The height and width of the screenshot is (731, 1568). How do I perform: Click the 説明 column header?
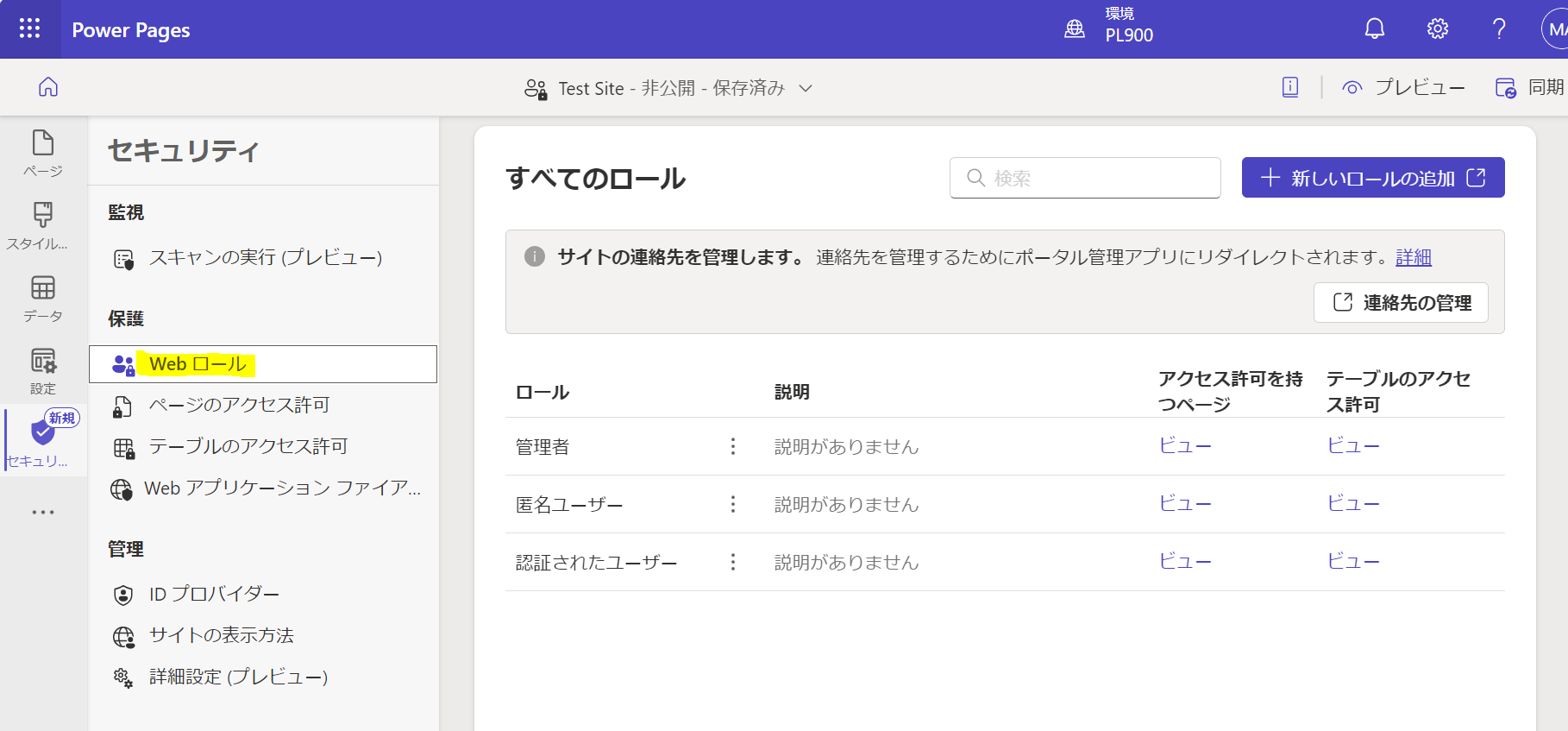coord(792,392)
